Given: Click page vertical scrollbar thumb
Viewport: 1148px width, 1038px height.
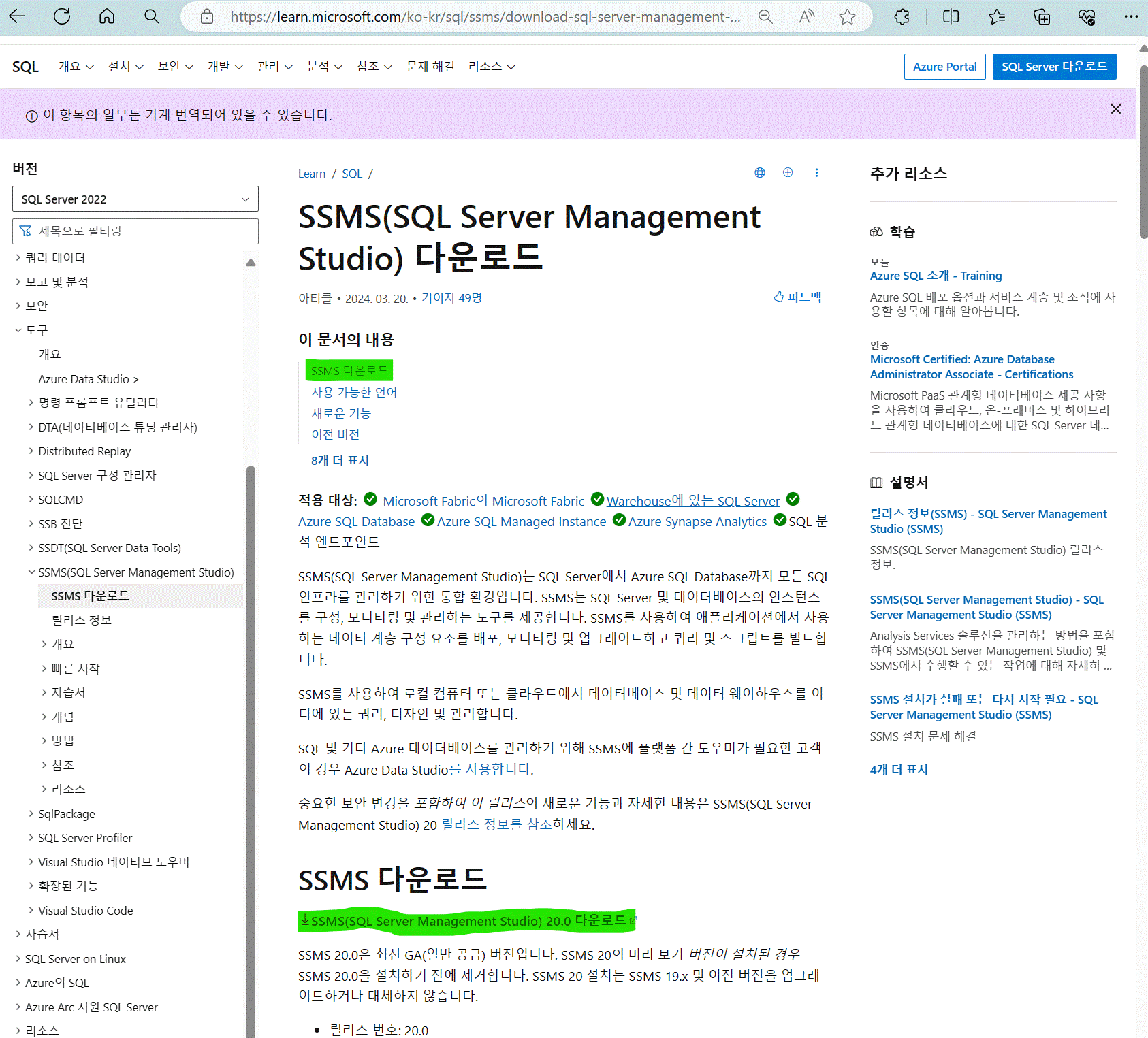Looking at the screenshot, I should click(1143, 152).
